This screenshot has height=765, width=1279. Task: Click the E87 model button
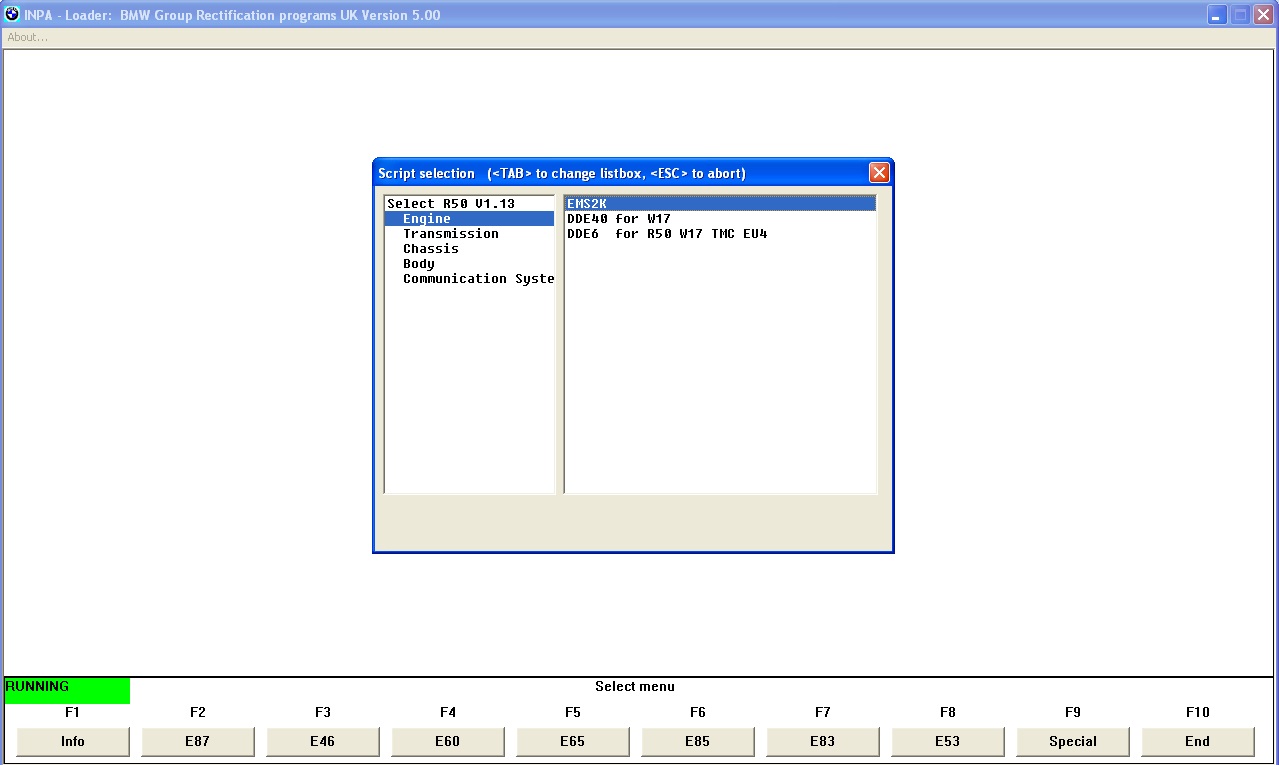pyautogui.click(x=197, y=741)
